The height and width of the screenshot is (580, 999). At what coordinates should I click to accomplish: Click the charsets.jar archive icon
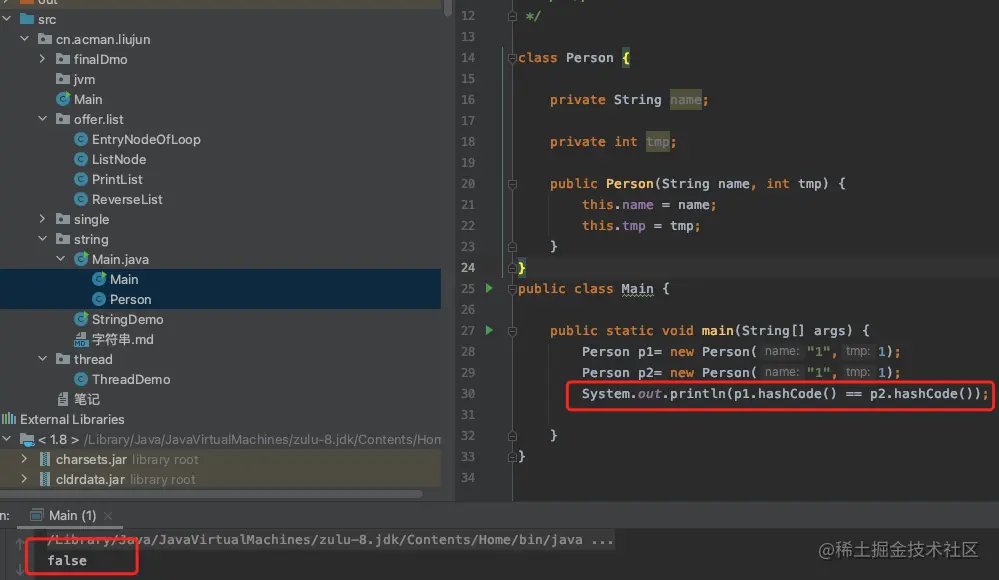pyautogui.click(x=45, y=459)
